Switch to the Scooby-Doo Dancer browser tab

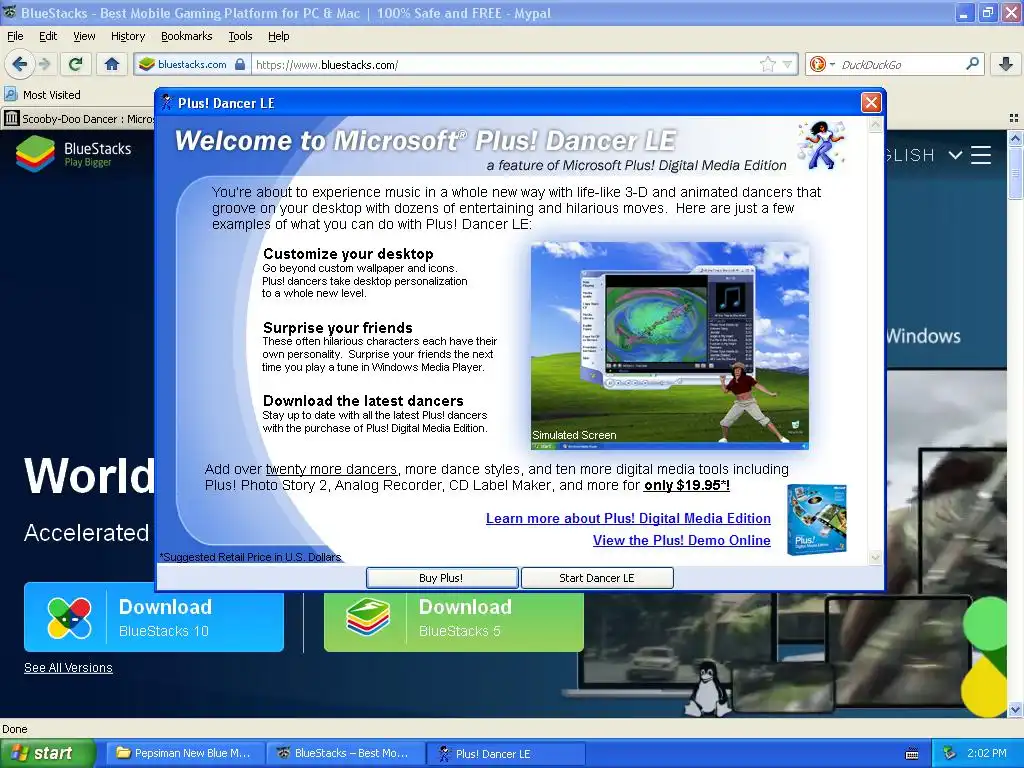point(78,119)
